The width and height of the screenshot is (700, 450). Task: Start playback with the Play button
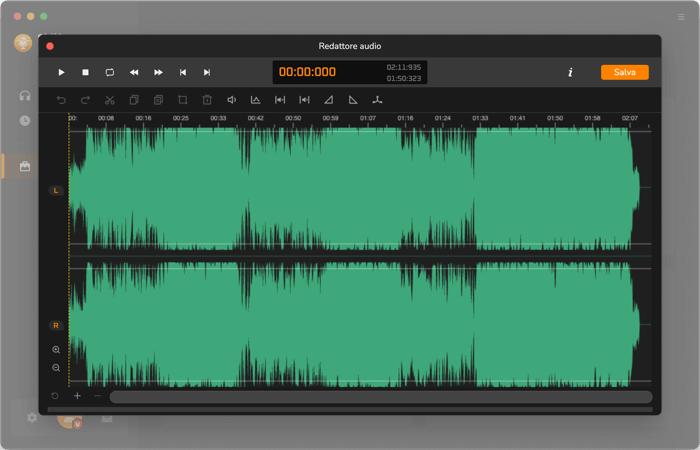[x=61, y=72]
